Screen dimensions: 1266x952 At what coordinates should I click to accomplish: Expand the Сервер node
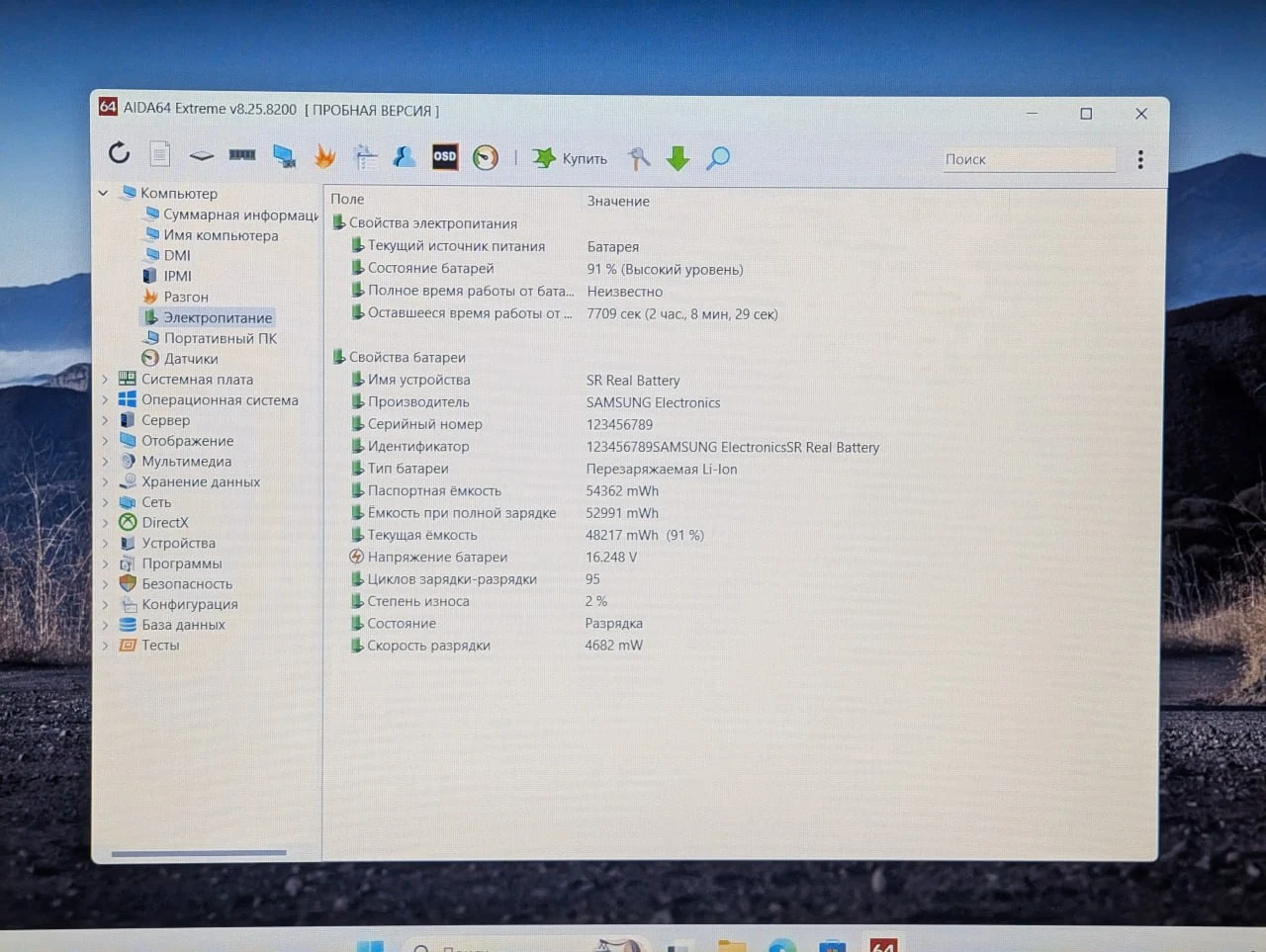105,420
